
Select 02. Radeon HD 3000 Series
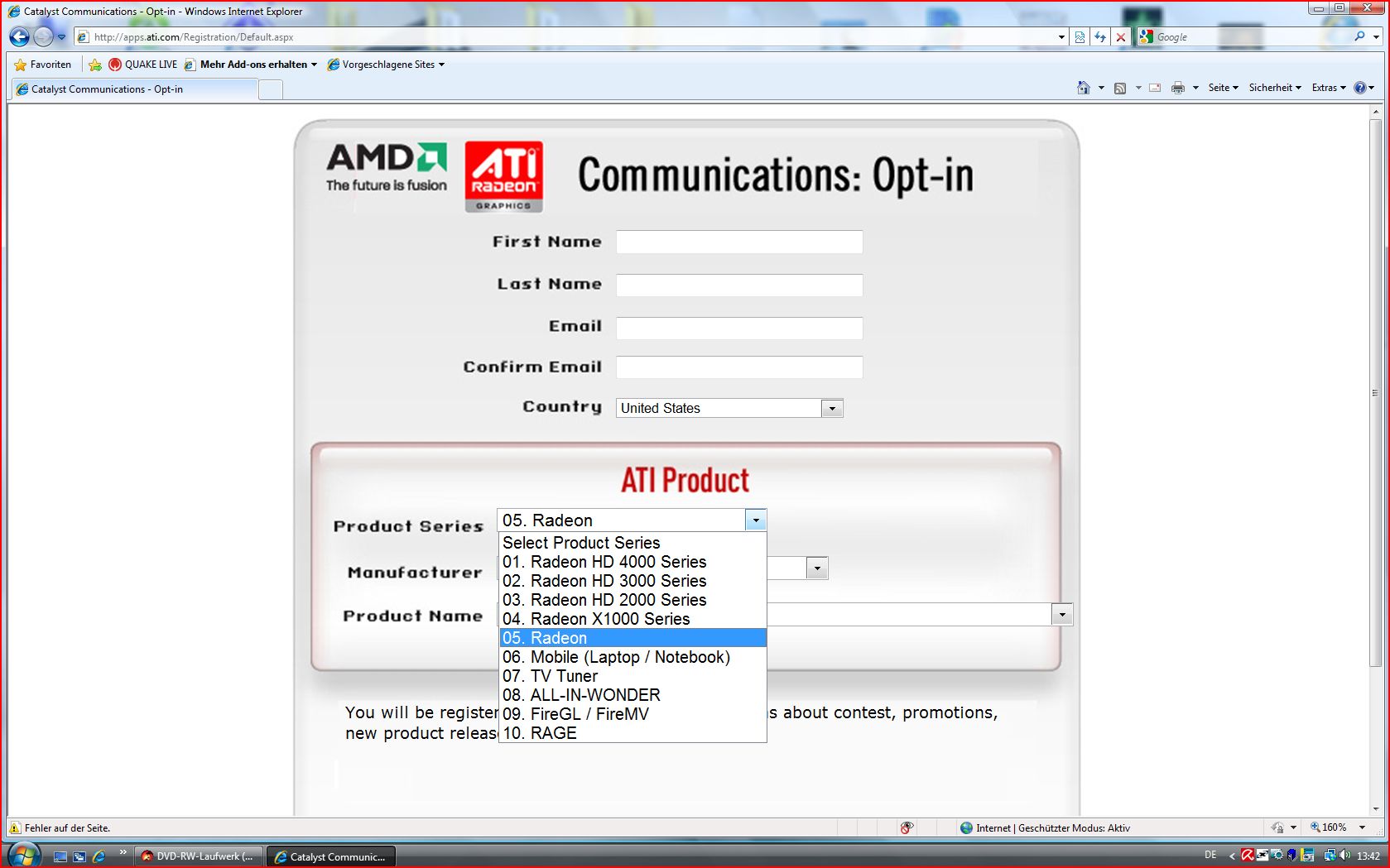pos(632,581)
